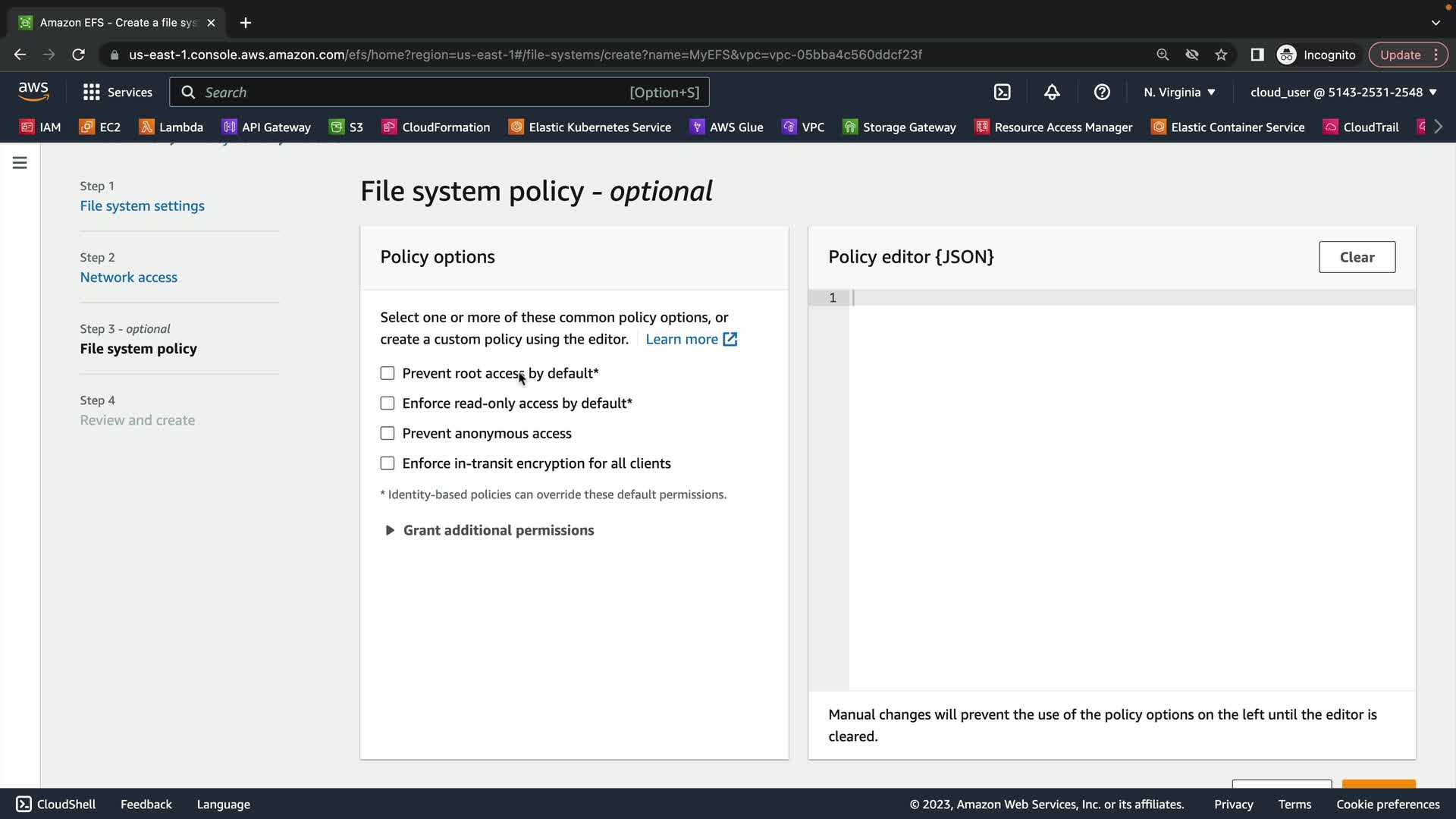Open the CloudTrail favorites shortcut
Image resolution: width=1456 pixels, height=819 pixels.
[1361, 127]
